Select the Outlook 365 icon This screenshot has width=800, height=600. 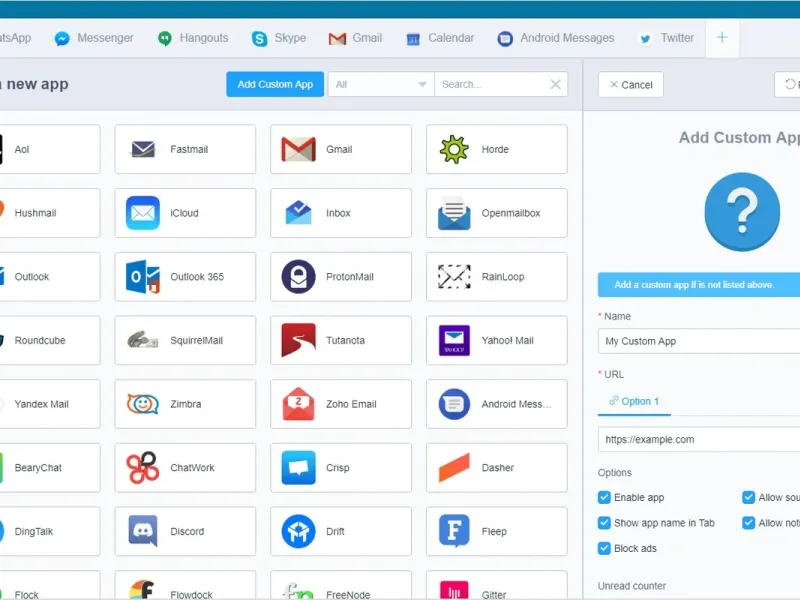click(143, 277)
